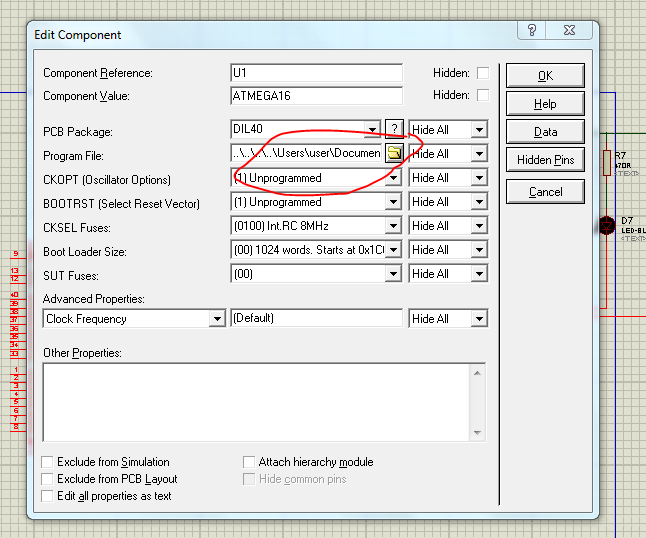Viewport: 646px width, 538px height.
Task: Click Other Properties scrollbar up arrow
Action: point(477,373)
